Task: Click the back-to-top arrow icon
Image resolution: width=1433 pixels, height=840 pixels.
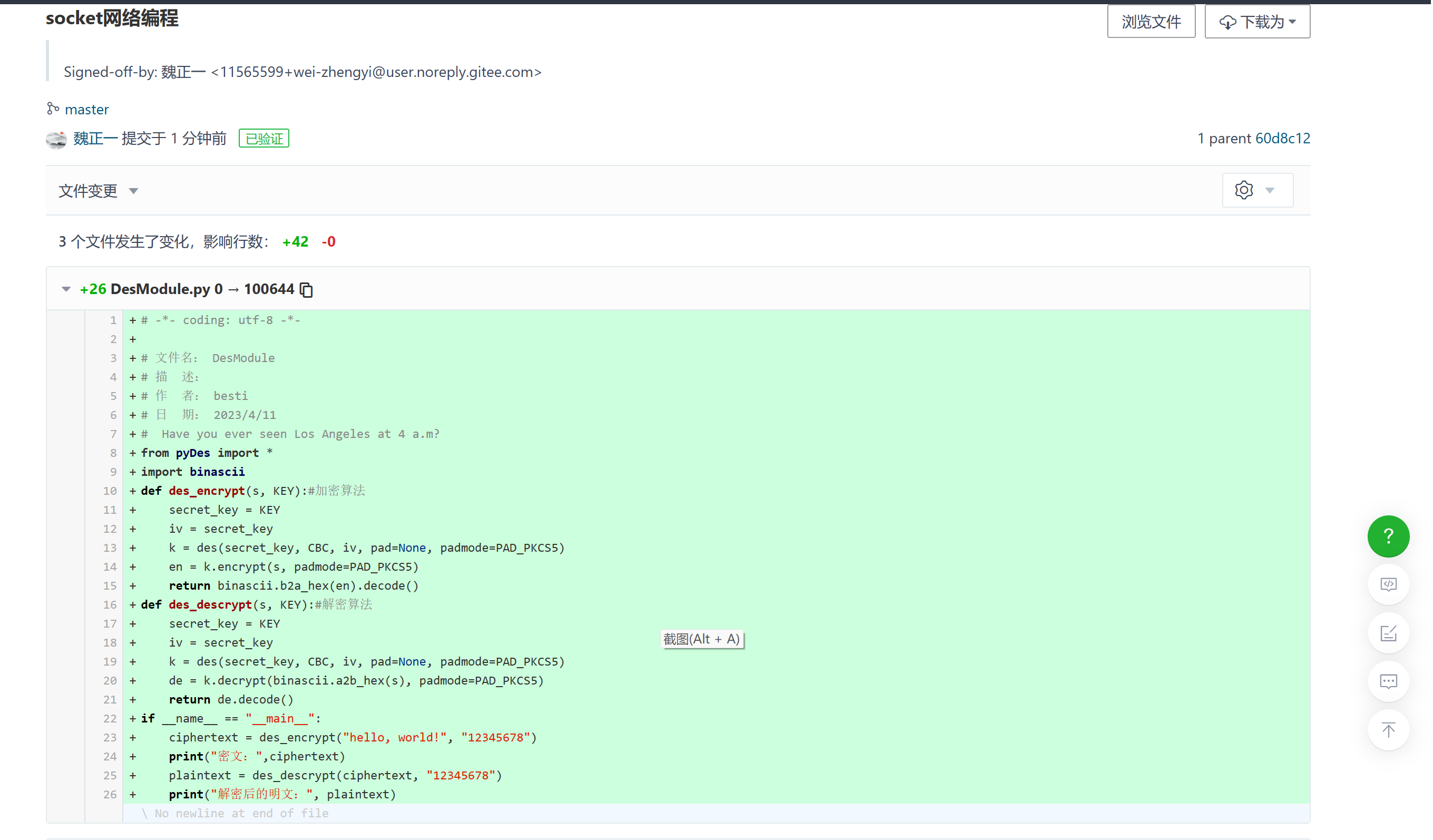Action: click(x=1388, y=730)
